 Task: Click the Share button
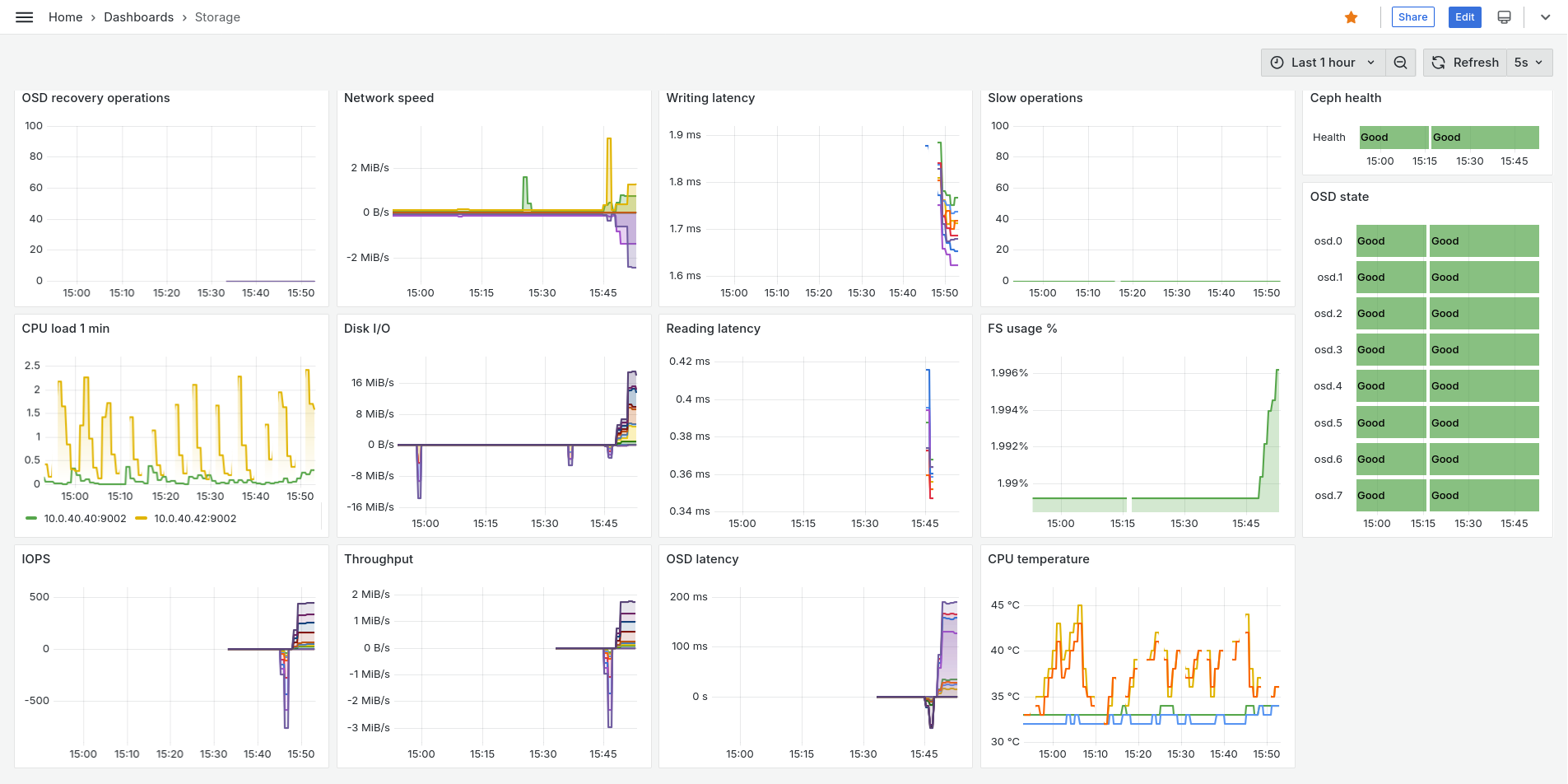[1412, 17]
